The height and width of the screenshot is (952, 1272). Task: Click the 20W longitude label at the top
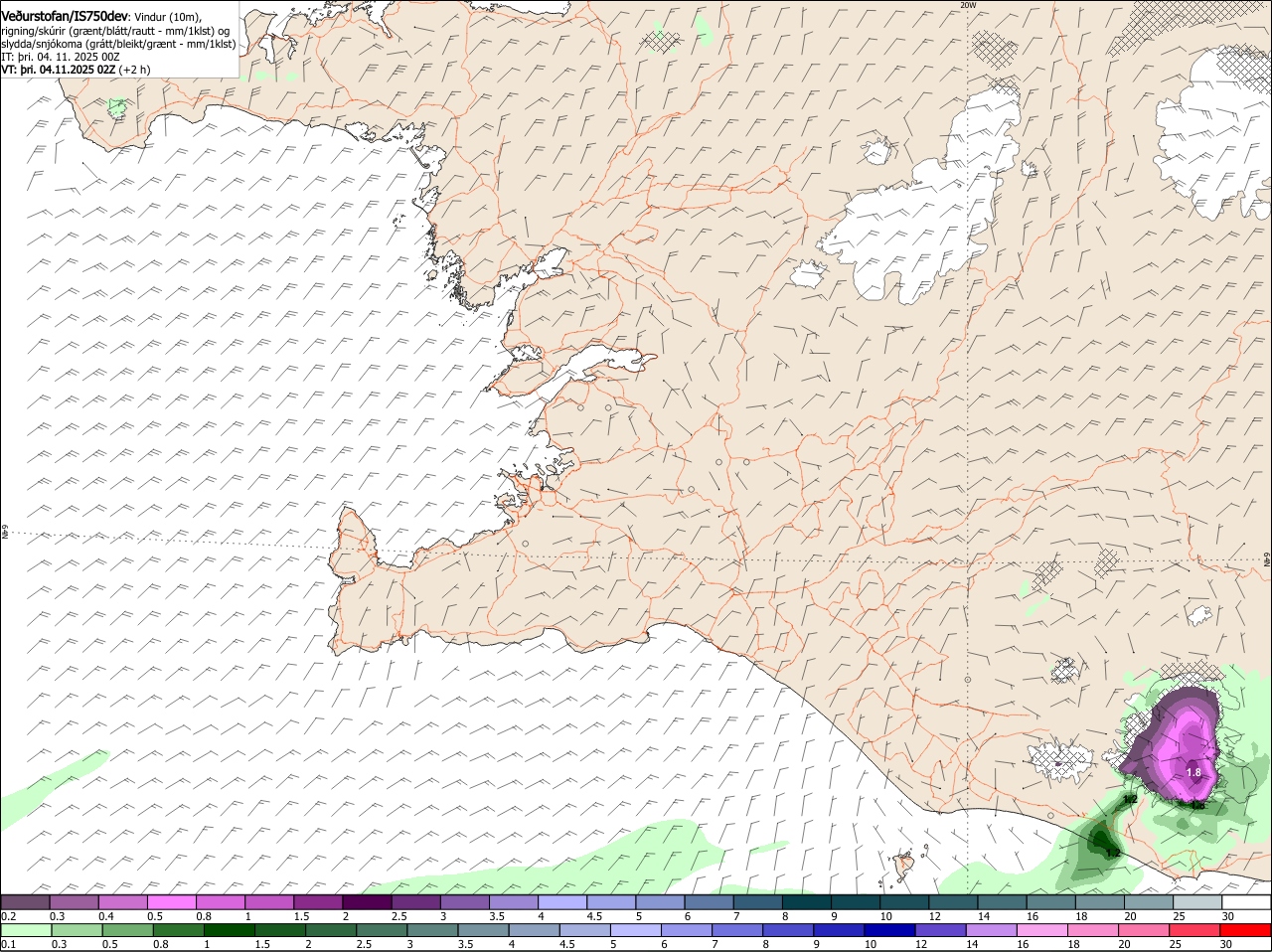(968, 5)
